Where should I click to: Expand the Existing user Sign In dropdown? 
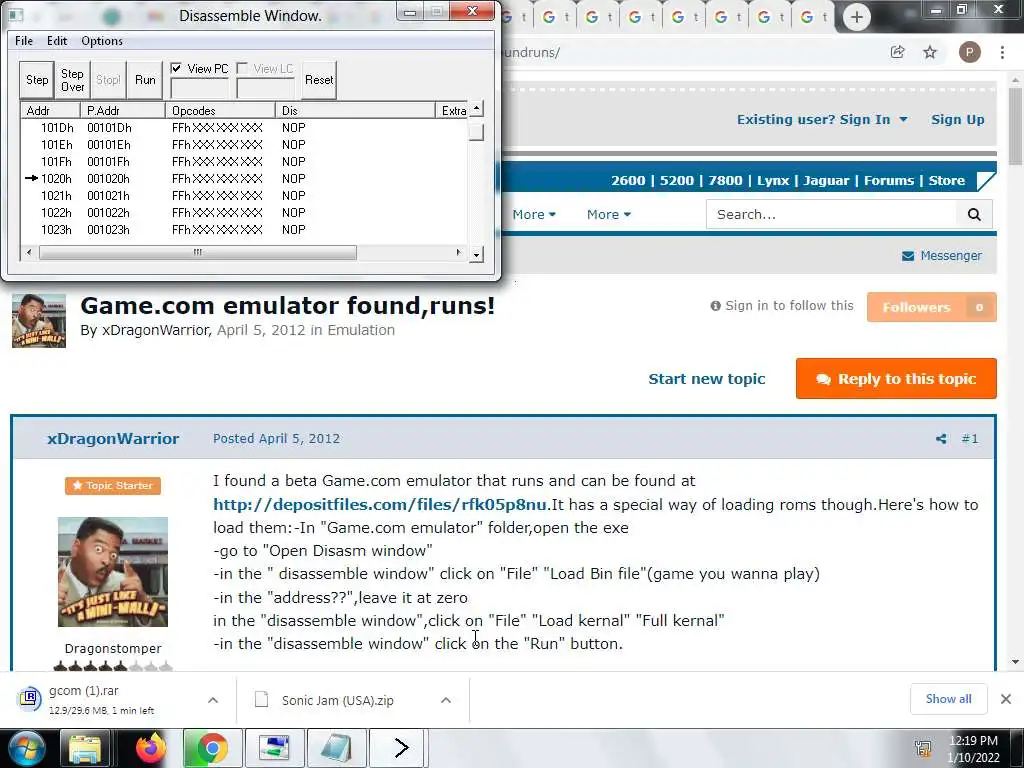pos(822,120)
